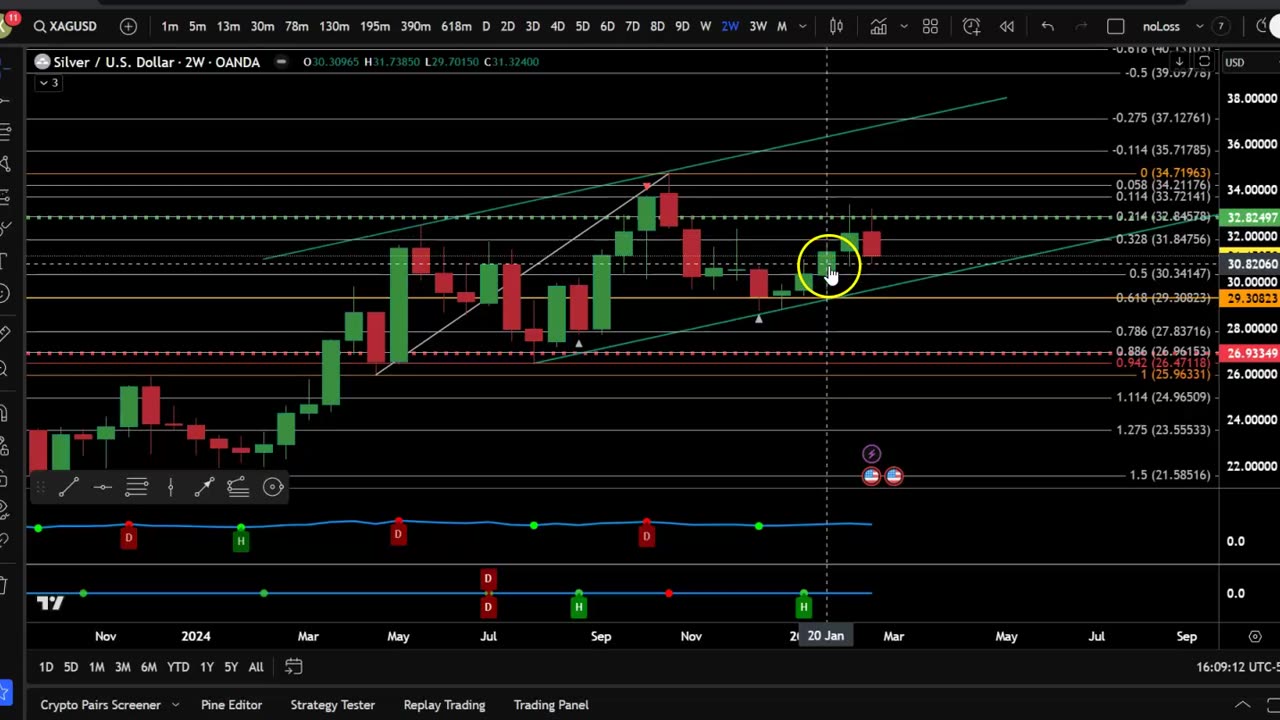Open the Trading Panel tab

coord(551,705)
